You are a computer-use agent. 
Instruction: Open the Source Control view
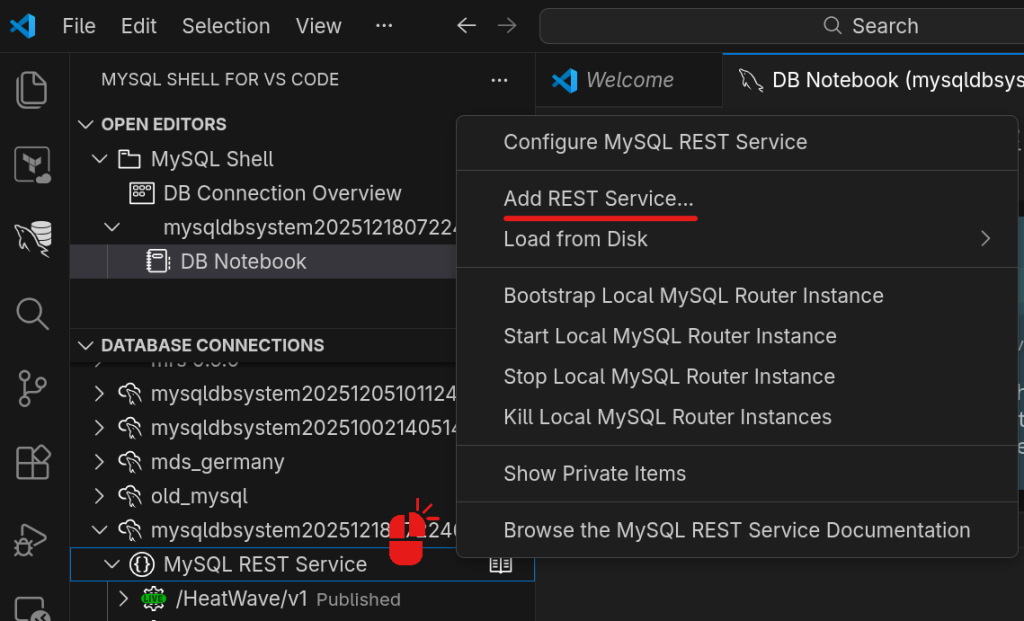click(x=32, y=388)
